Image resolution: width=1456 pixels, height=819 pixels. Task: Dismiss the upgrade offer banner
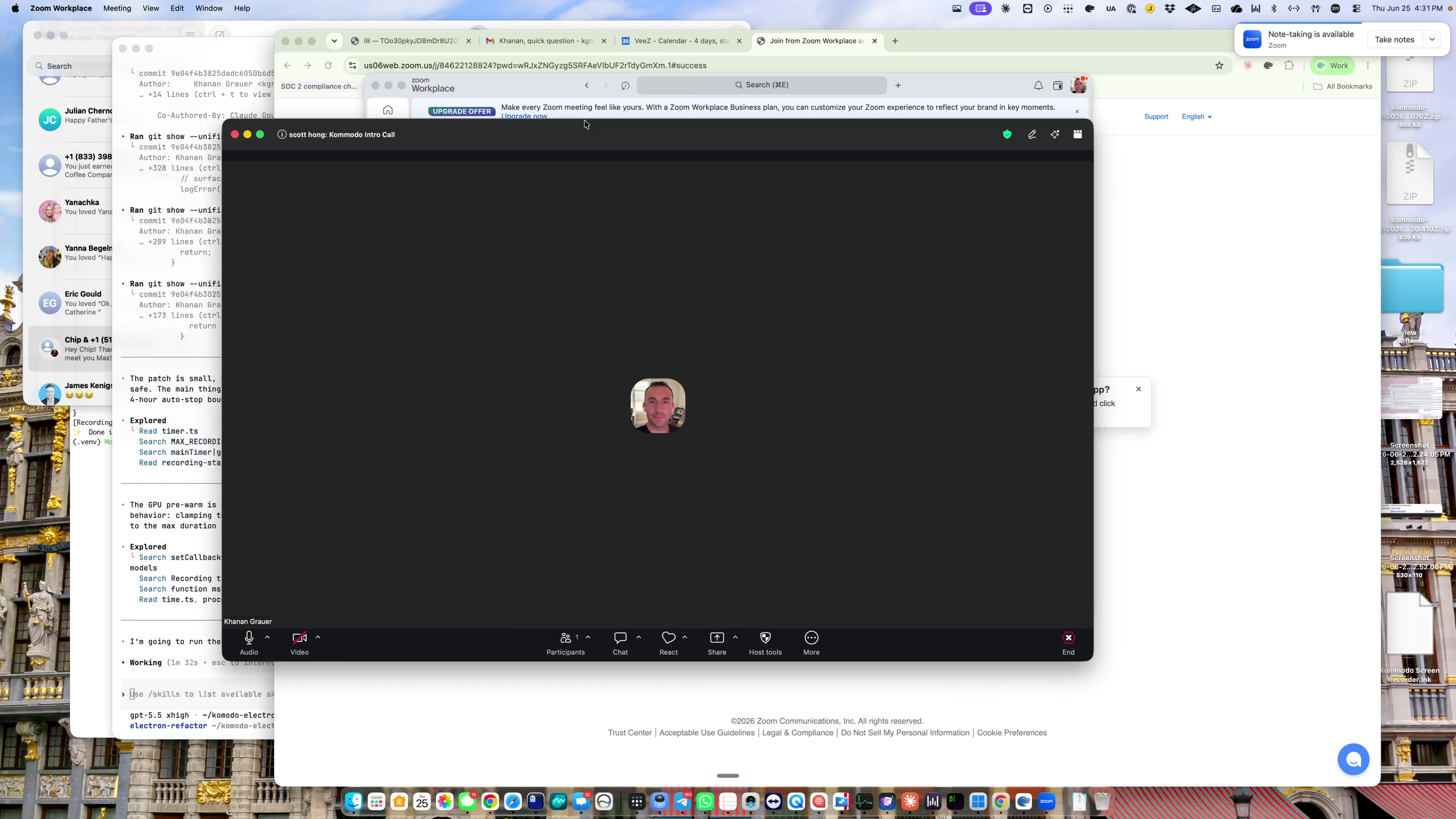[x=1077, y=111]
